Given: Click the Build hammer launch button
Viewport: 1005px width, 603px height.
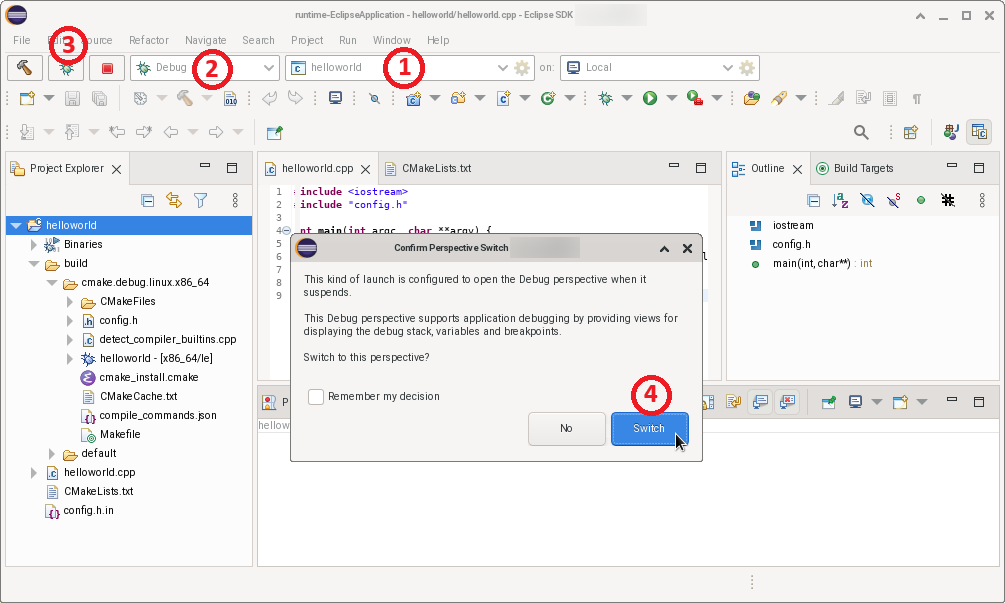Looking at the screenshot, I should tap(24, 67).
